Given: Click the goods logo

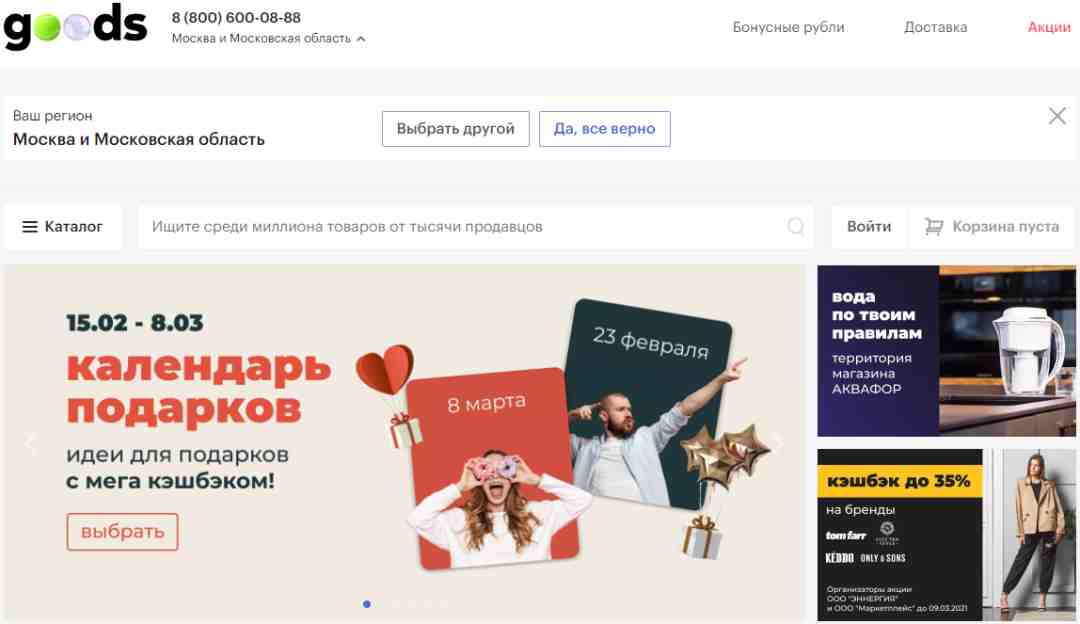Looking at the screenshot, I should [x=75, y=25].
